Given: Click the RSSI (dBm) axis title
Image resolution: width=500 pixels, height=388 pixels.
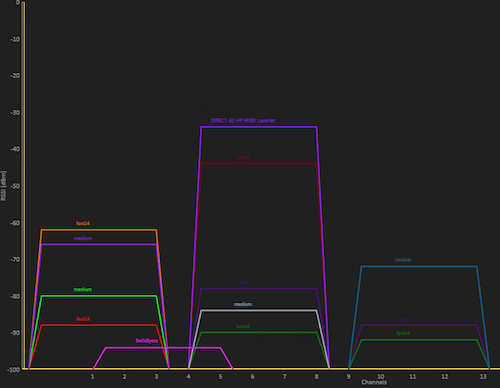Looking at the screenshot, I should point(4,186).
